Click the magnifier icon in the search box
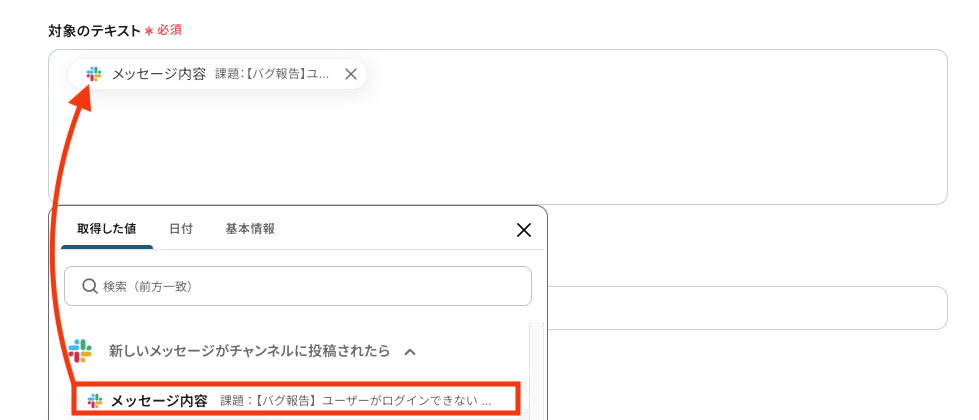Screen dimensions: 979x420 90,286
